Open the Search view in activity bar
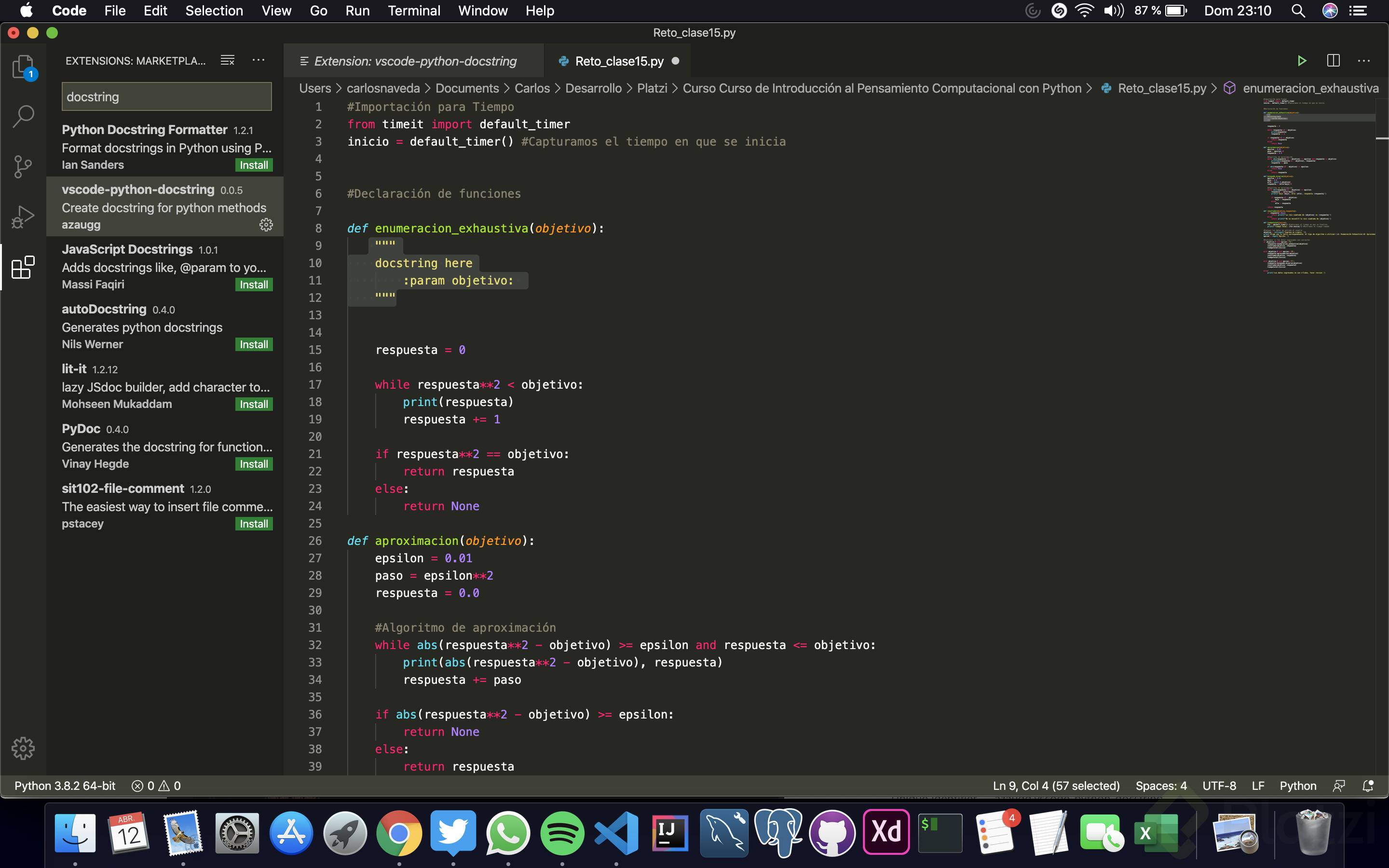The width and height of the screenshot is (1389, 868). [23, 117]
